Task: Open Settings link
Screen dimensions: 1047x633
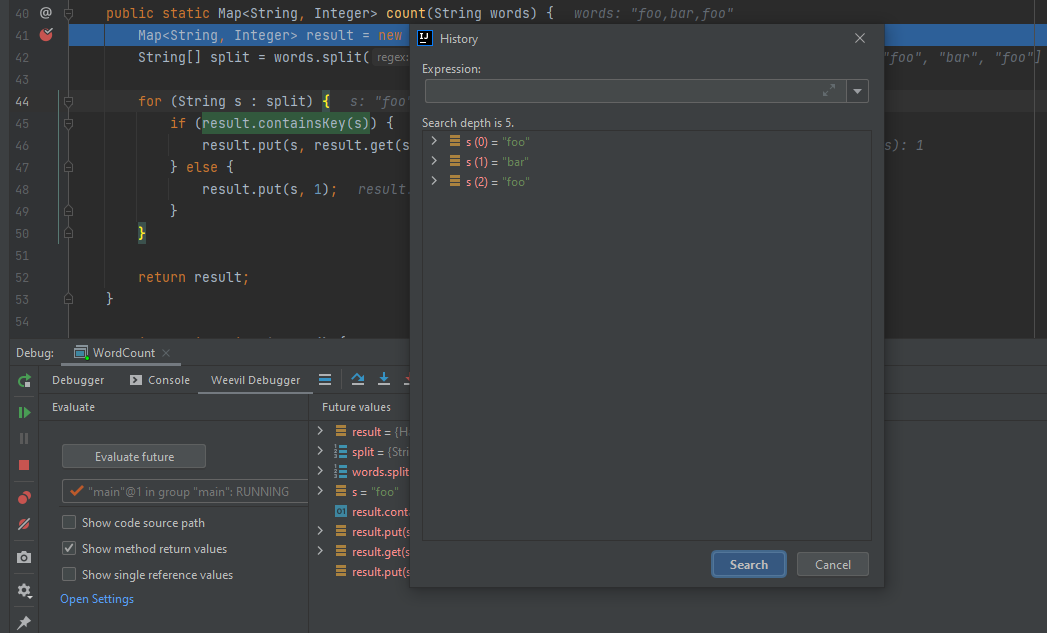Action: 97,599
